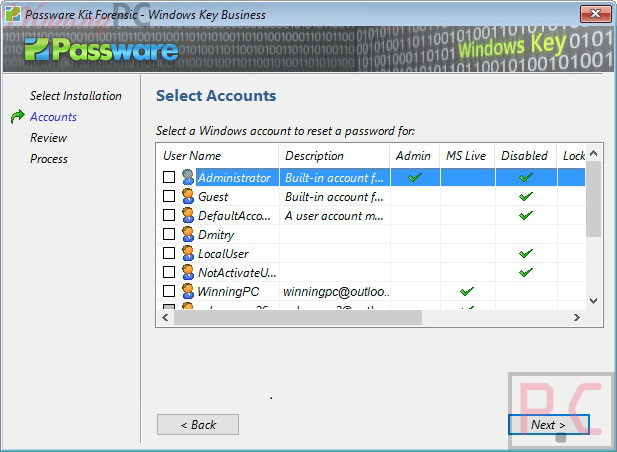Screen dimensions: 617x452
Task: Click the 'A user account m...' description
Action: coord(335,216)
